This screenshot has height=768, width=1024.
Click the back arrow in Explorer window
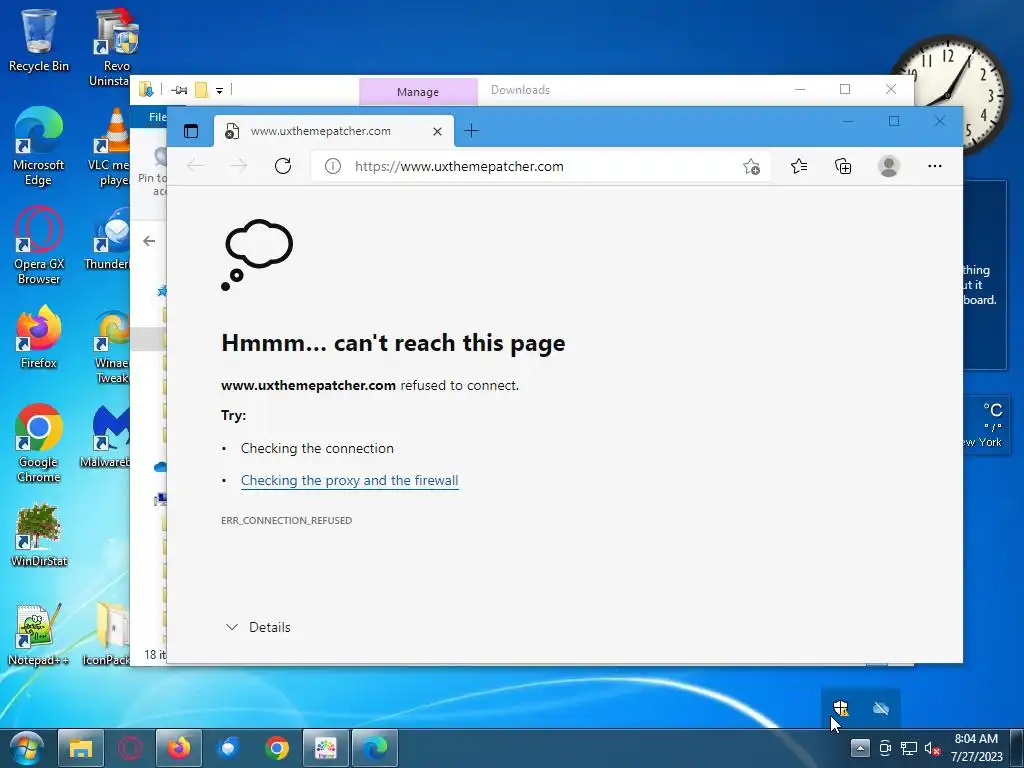pos(149,241)
